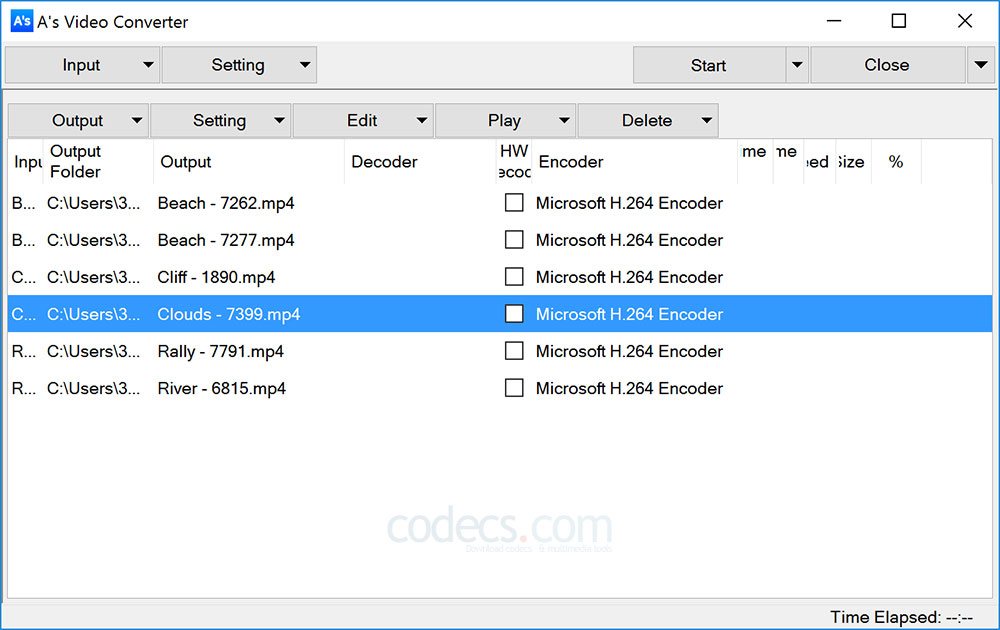
Task: Click the encoder cell for Cliff - 1890.mp4
Action: click(x=629, y=277)
